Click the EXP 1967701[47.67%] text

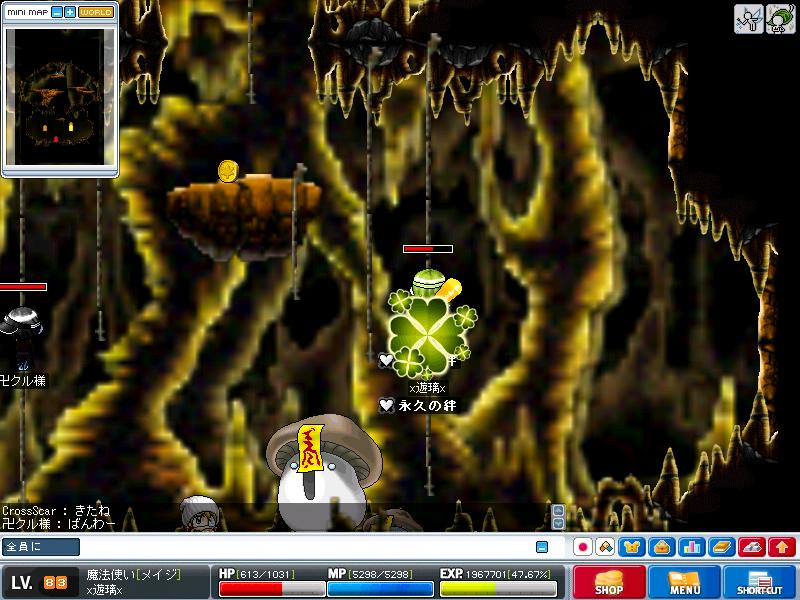tap(495, 573)
